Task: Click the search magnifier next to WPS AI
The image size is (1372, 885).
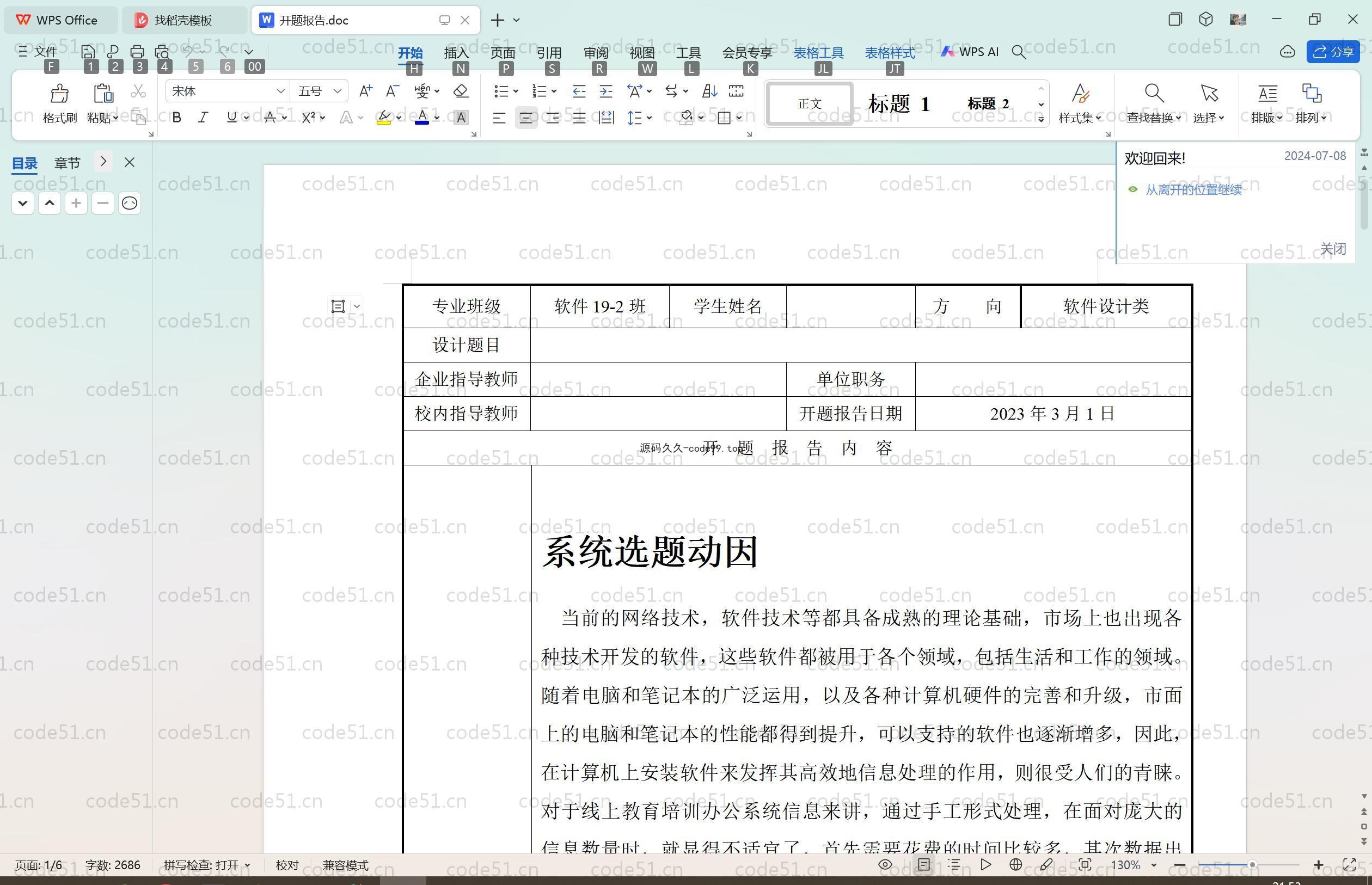Action: [1019, 52]
